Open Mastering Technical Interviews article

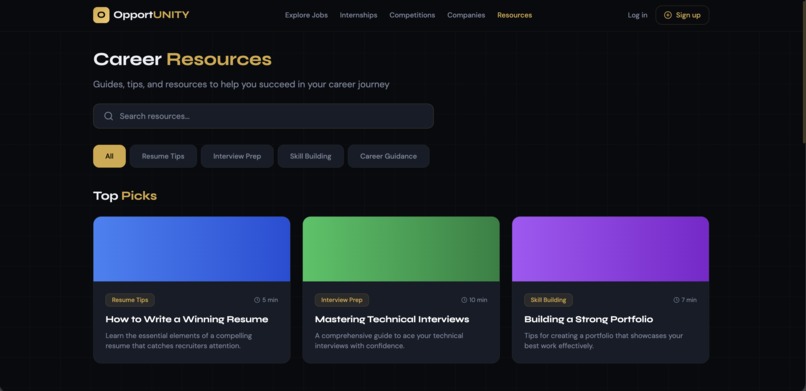click(x=392, y=320)
